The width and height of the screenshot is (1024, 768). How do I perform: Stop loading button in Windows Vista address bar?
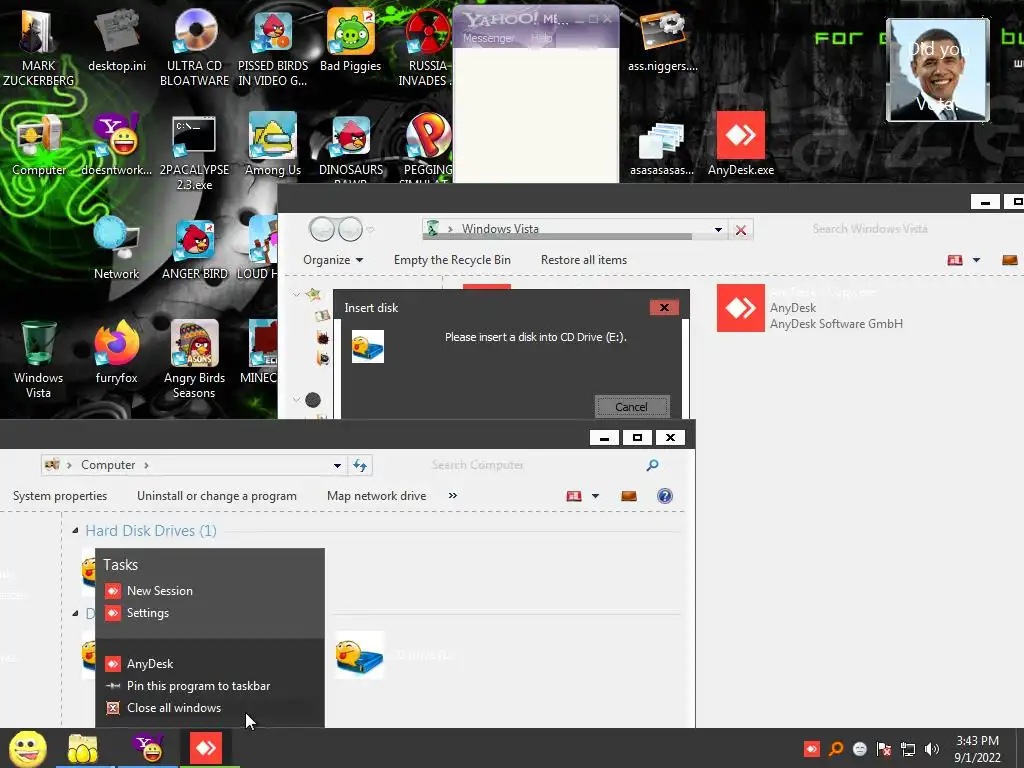point(741,230)
